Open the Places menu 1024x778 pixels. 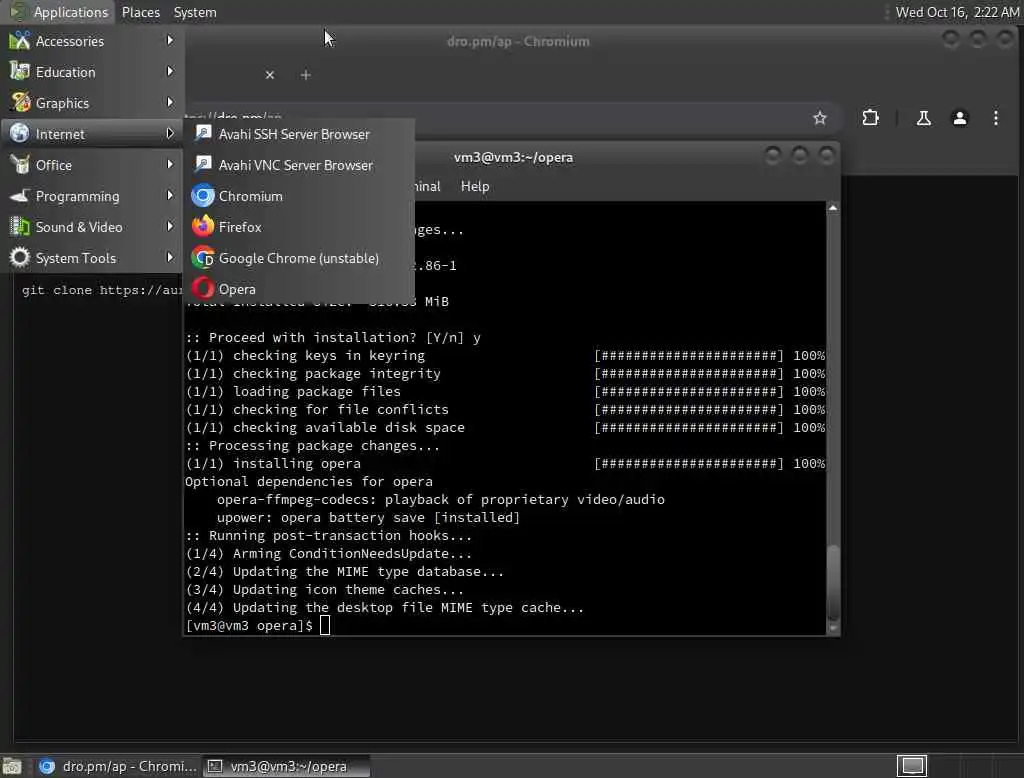pyautogui.click(x=140, y=12)
